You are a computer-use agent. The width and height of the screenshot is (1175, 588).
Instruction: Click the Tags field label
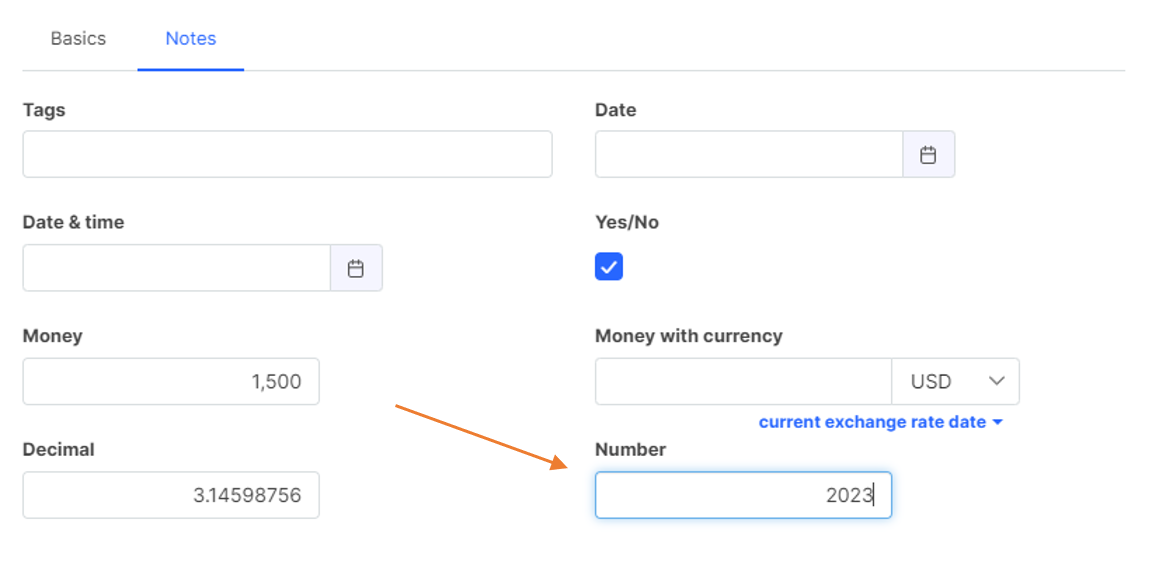(x=44, y=110)
